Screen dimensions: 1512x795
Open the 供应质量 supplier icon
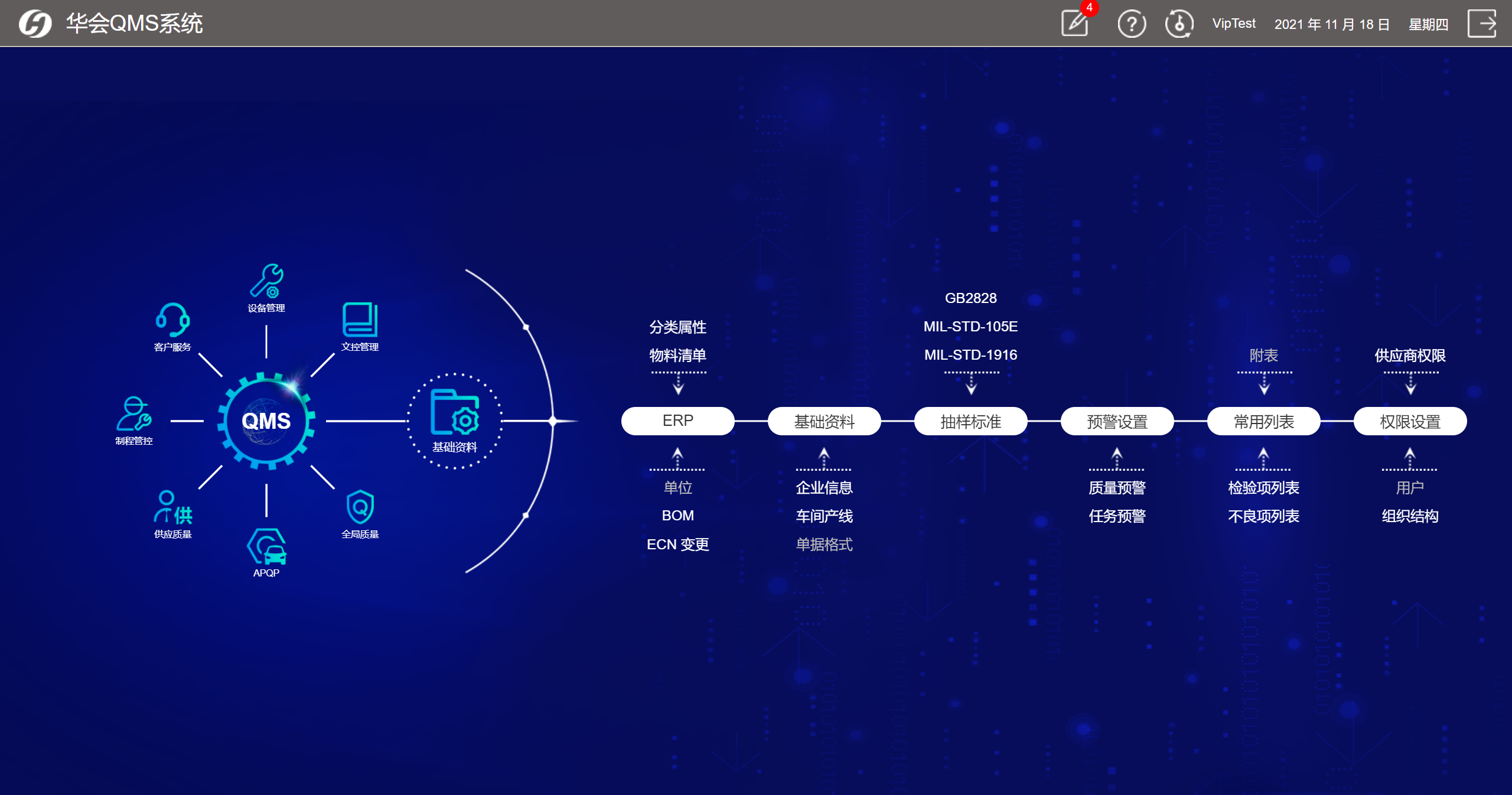[x=172, y=507]
